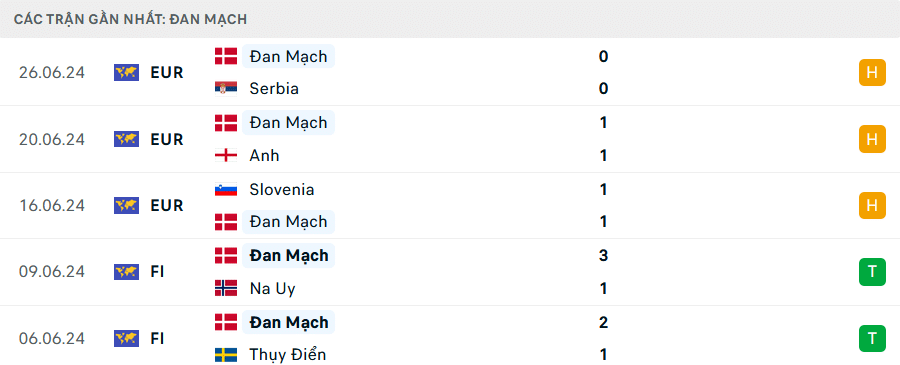The width and height of the screenshot is (900, 365).
Task: Click the Norway flag beside Na Uy
Action: [x=226, y=288]
